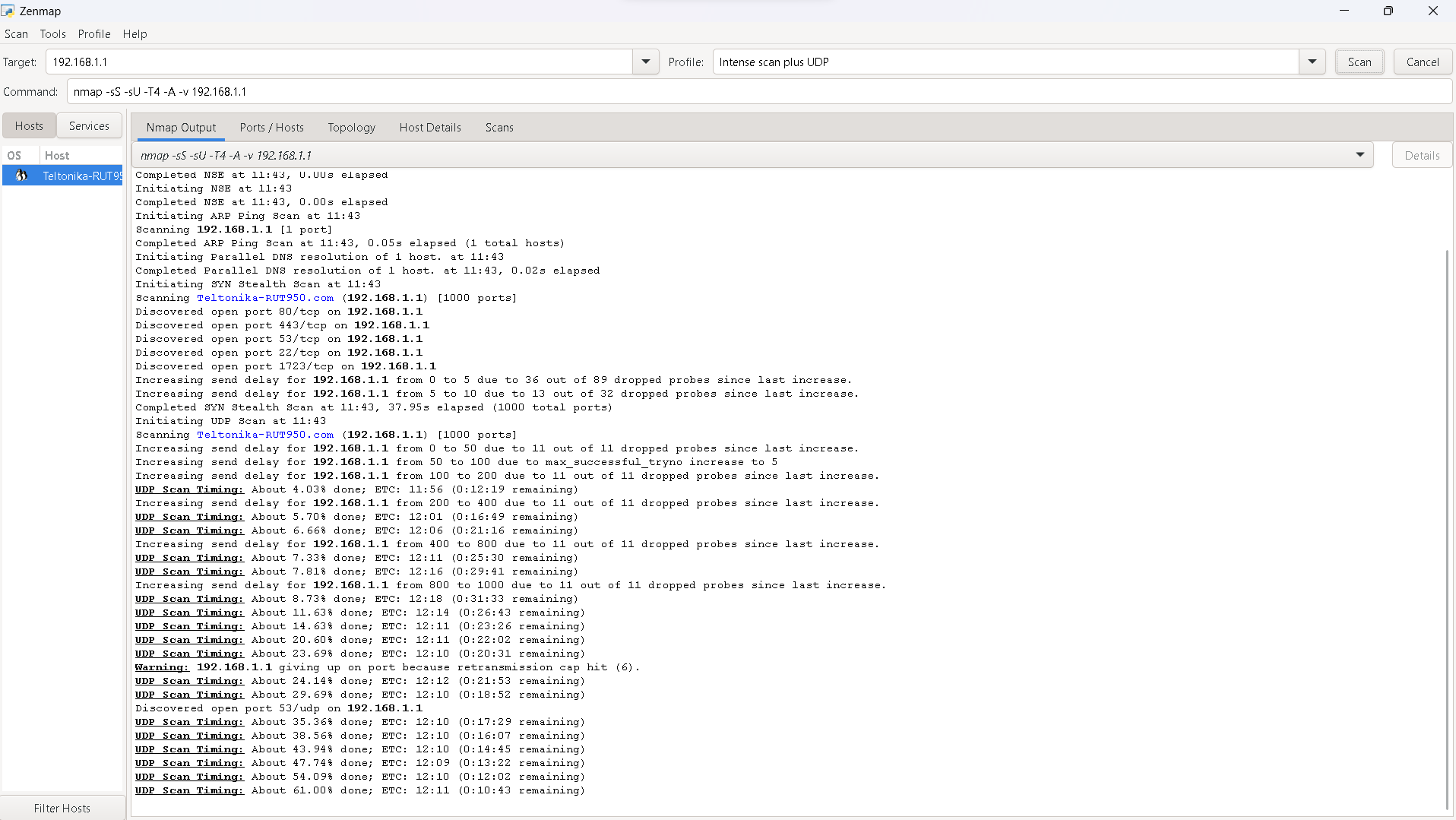The height and width of the screenshot is (820, 1456).
Task: Click first Teltonika-RUT950.com link in SYN scan line
Action: tap(265, 298)
